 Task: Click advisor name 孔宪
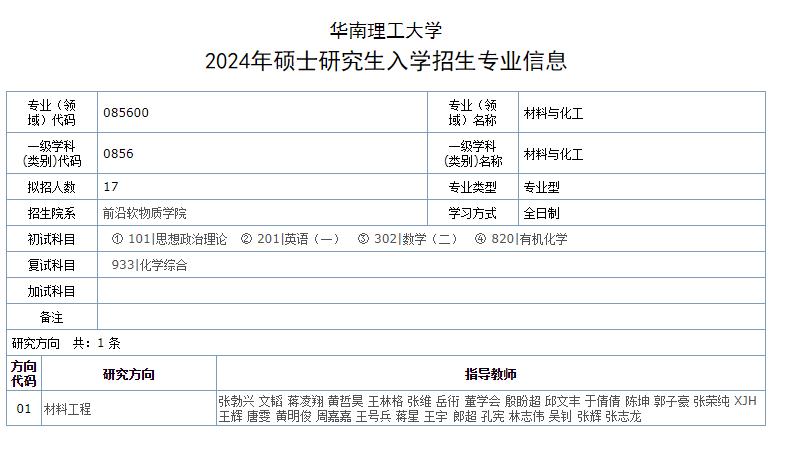[x=493, y=416]
